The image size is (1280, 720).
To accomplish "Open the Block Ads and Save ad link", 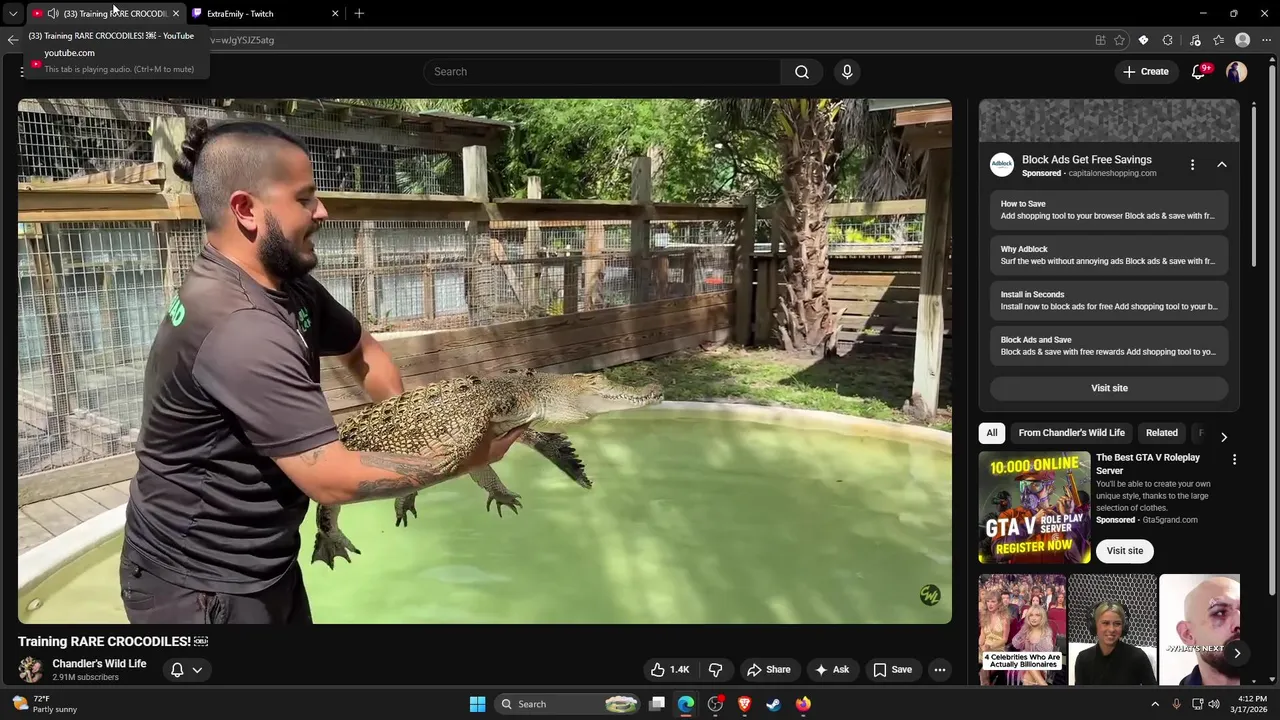I will pyautogui.click(x=1109, y=346).
